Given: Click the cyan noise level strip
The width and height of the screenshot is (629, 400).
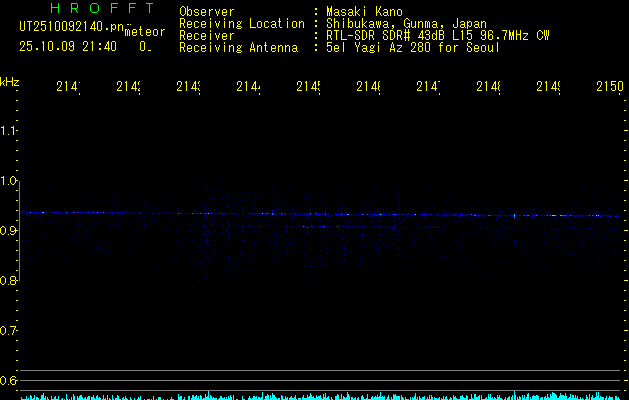Looking at the screenshot, I should (320, 396).
